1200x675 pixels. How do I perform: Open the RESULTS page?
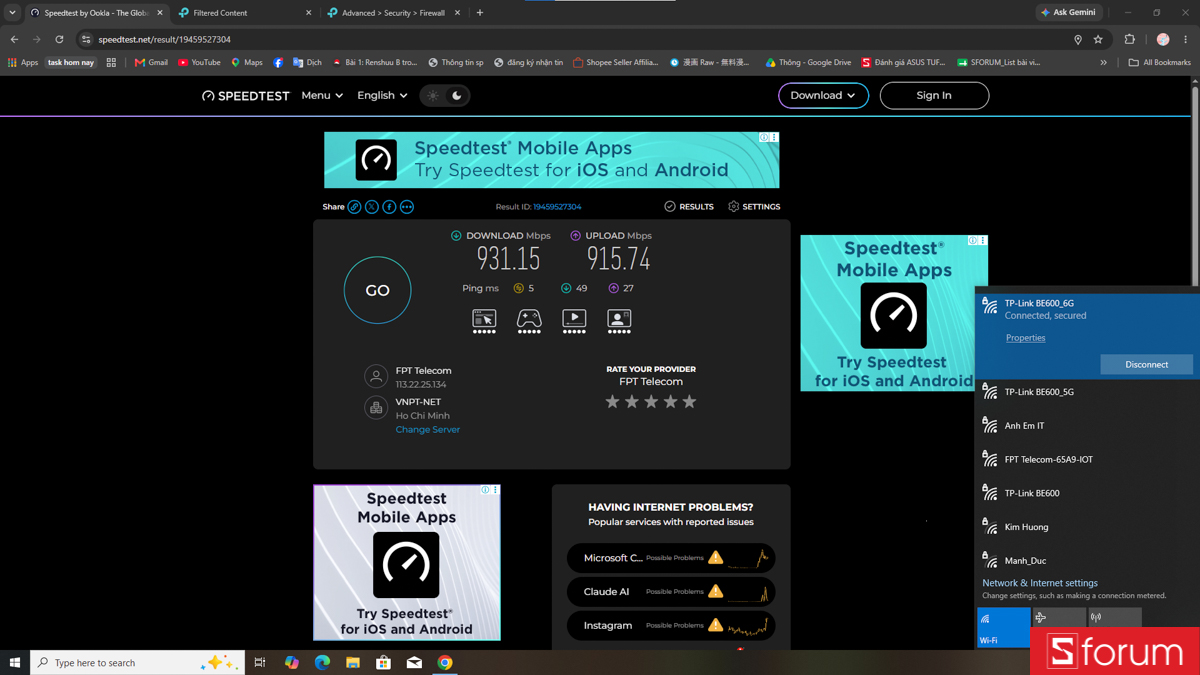point(689,207)
